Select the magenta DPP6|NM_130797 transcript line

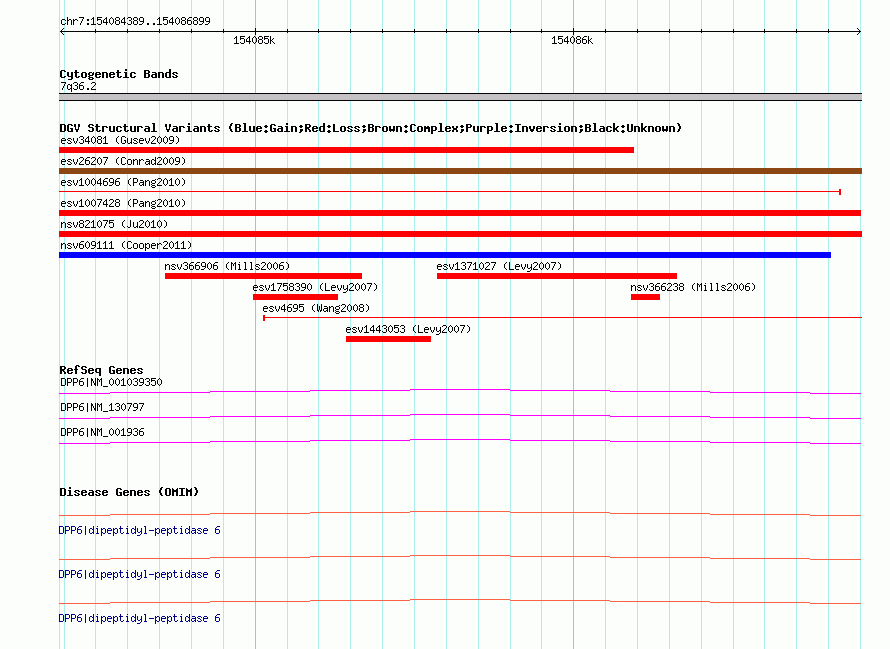pyautogui.click(x=460, y=416)
